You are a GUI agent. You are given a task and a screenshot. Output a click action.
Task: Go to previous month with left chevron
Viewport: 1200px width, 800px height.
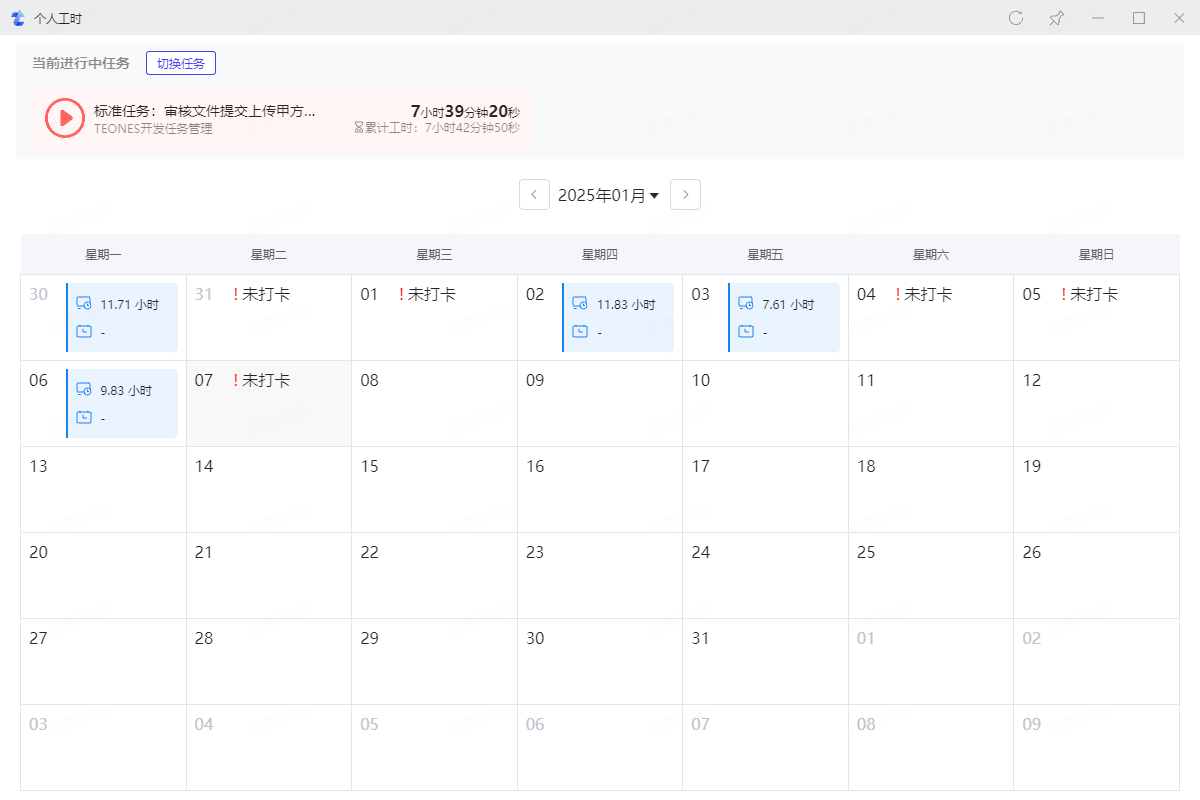point(535,195)
